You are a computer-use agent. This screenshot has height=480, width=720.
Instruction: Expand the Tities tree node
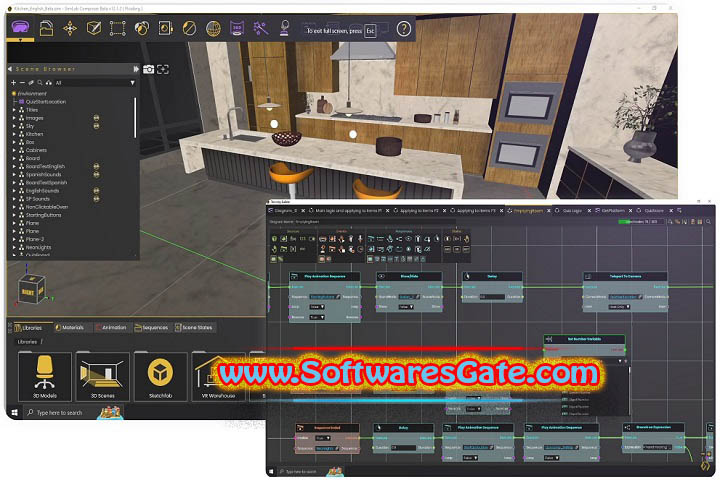14,110
